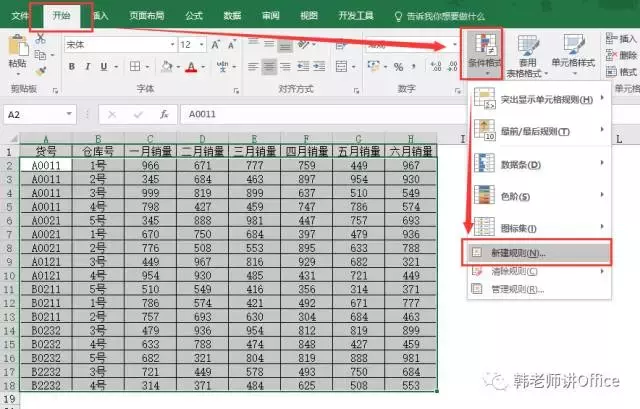The image size is (640, 409).
Task: Open the 条件格式 conditional formatting button
Action: click(482, 53)
